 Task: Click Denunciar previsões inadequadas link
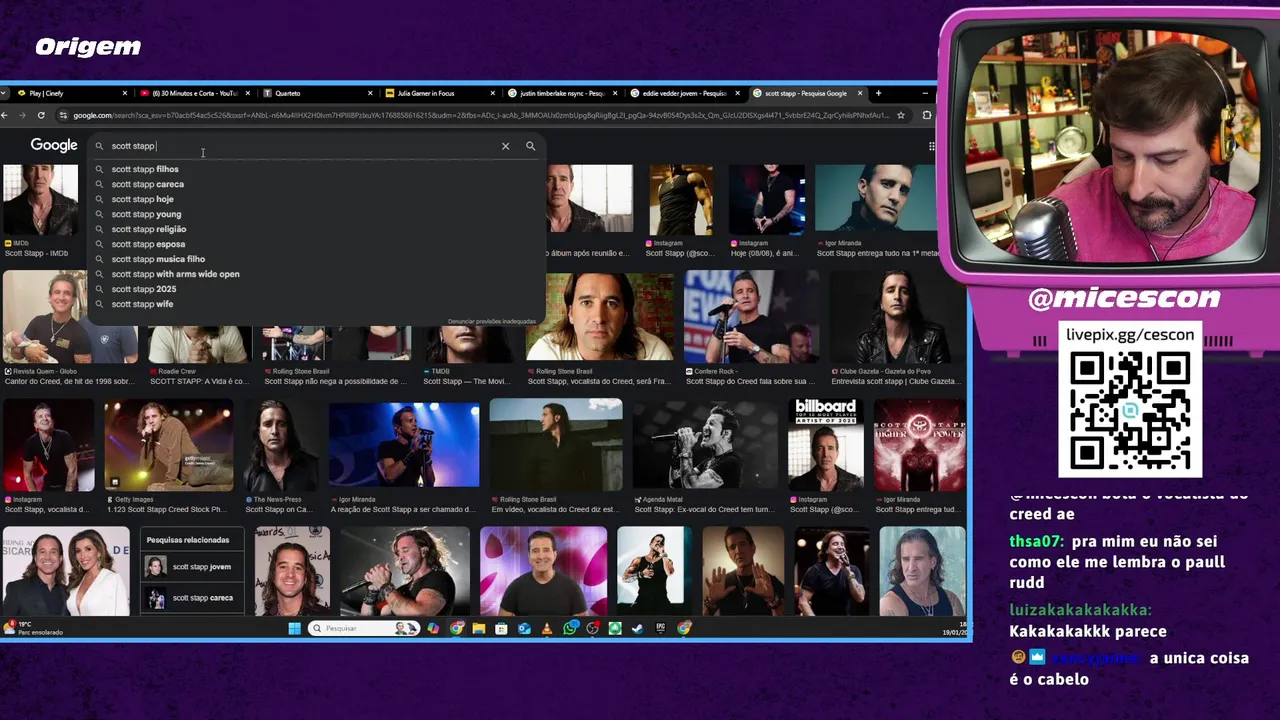tap(491, 321)
